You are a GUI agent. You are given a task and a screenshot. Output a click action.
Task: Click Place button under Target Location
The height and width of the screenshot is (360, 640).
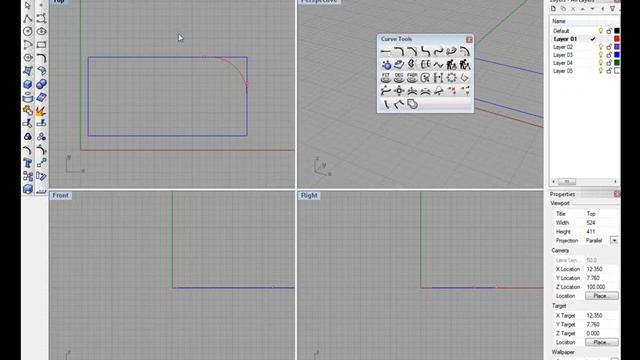[601, 342]
